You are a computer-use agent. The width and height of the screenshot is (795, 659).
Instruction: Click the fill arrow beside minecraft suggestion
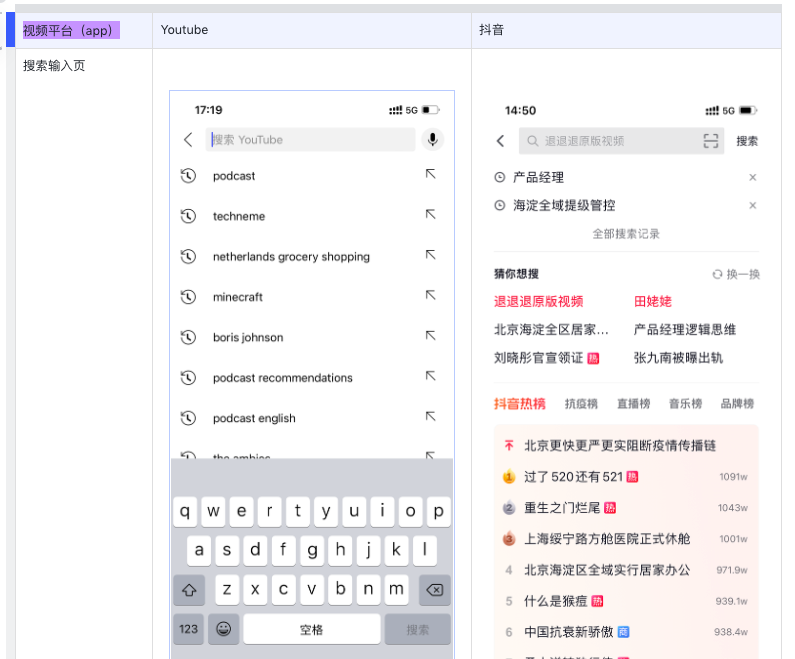[430, 296]
